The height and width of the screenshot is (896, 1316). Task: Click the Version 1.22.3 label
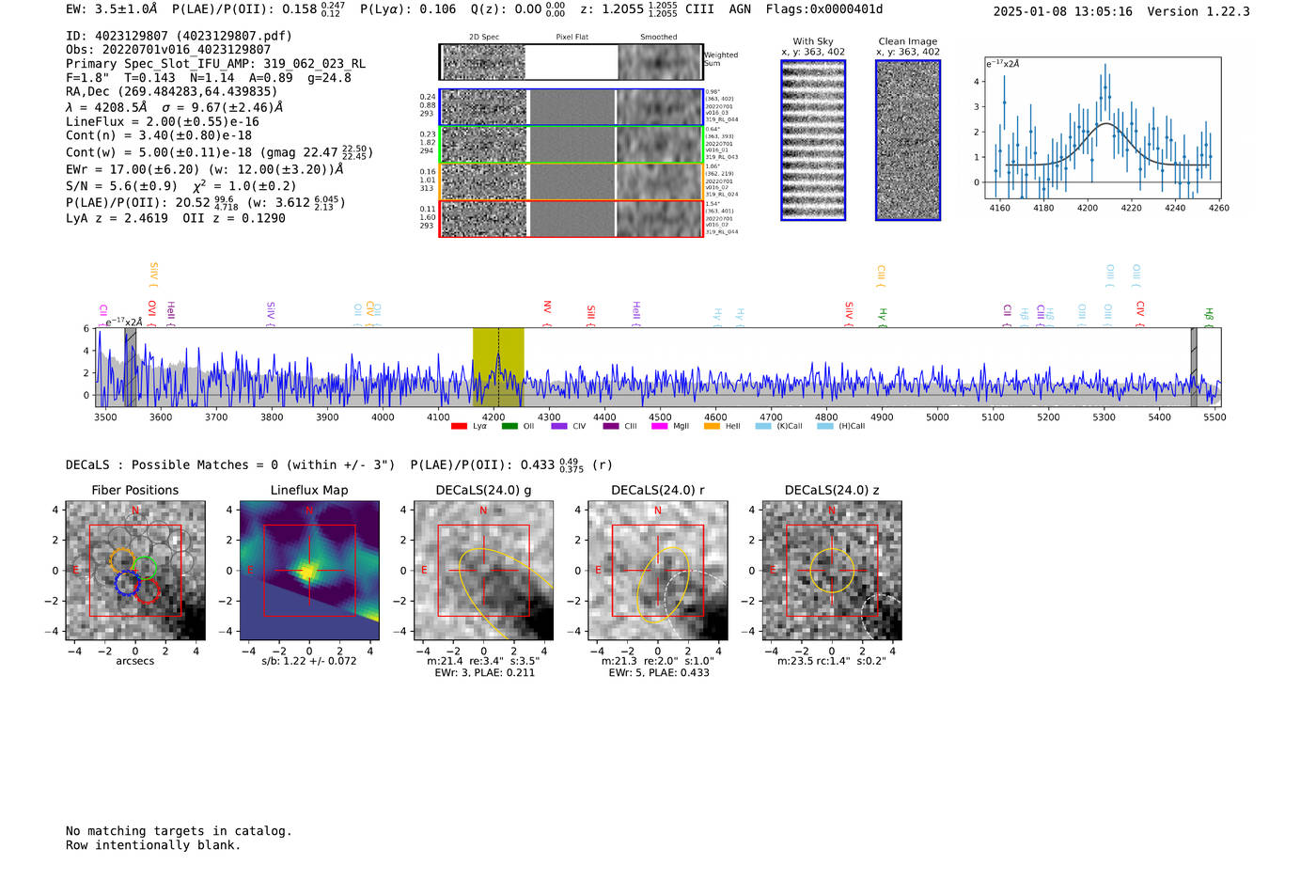coord(1198,11)
